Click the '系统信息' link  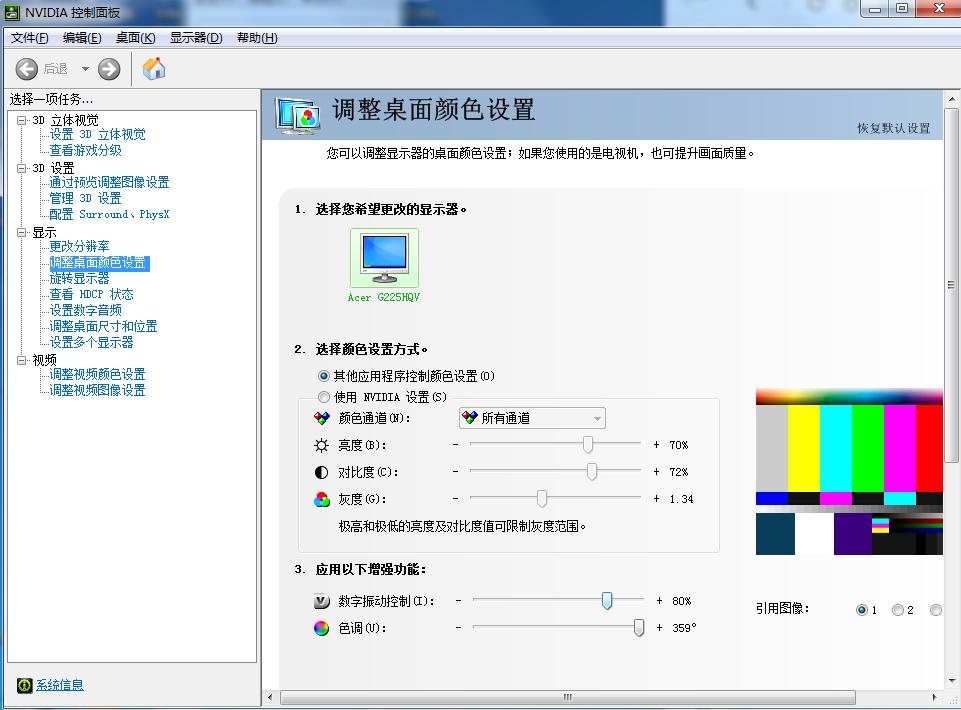(x=60, y=685)
